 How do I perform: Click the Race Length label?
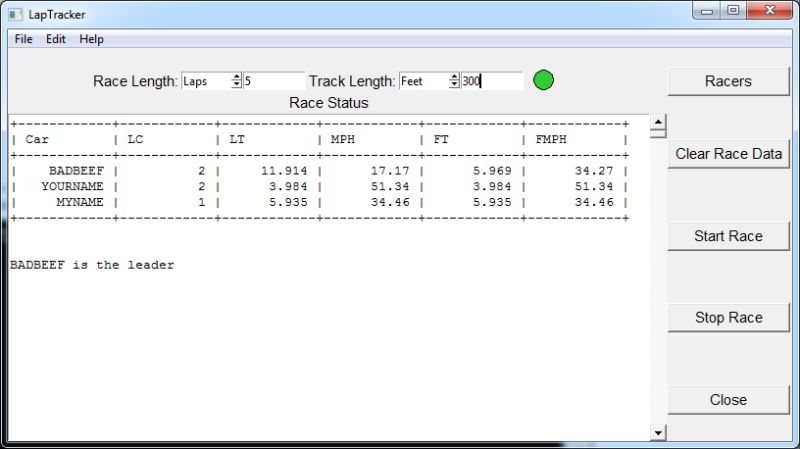(x=135, y=81)
